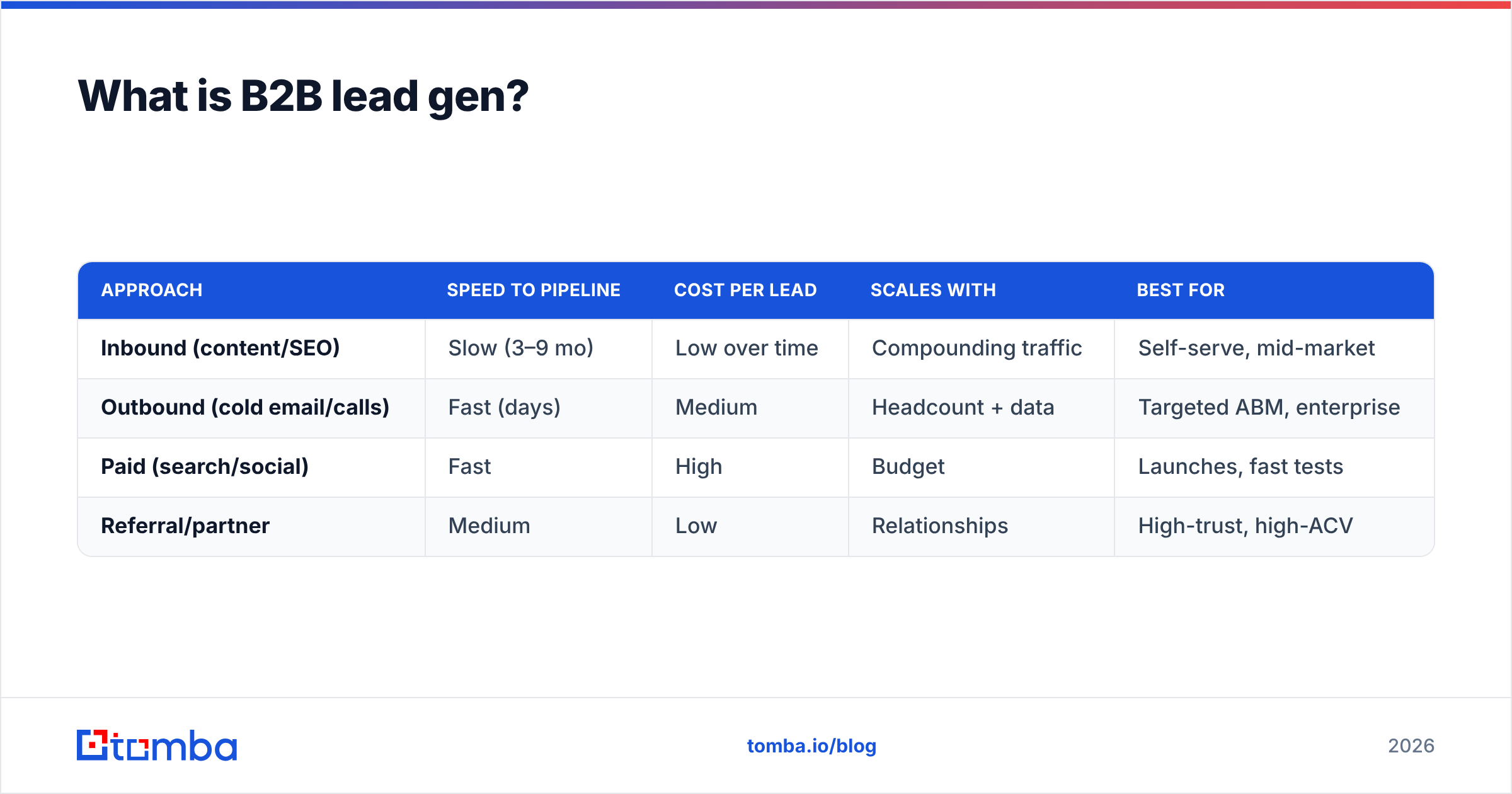Click the 'Low' cost cell in Referral row
This screenshot has height=794, width=1512.
(x=750, y=526)
